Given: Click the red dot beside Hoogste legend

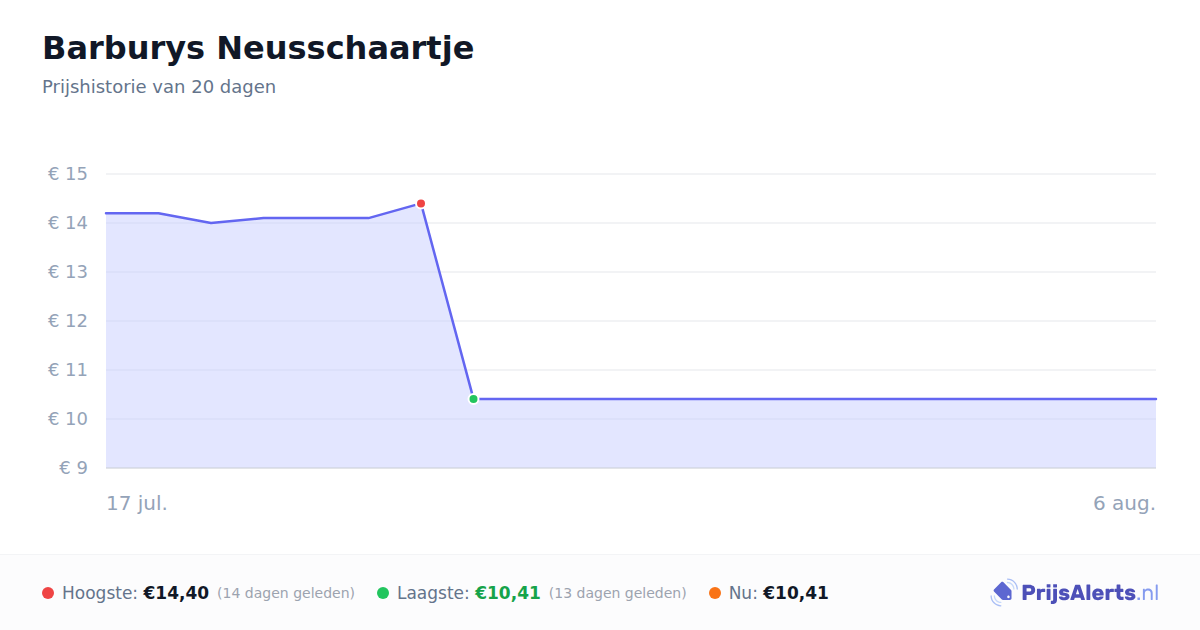Looking at the screenshot, I should (x=48, y=593).
